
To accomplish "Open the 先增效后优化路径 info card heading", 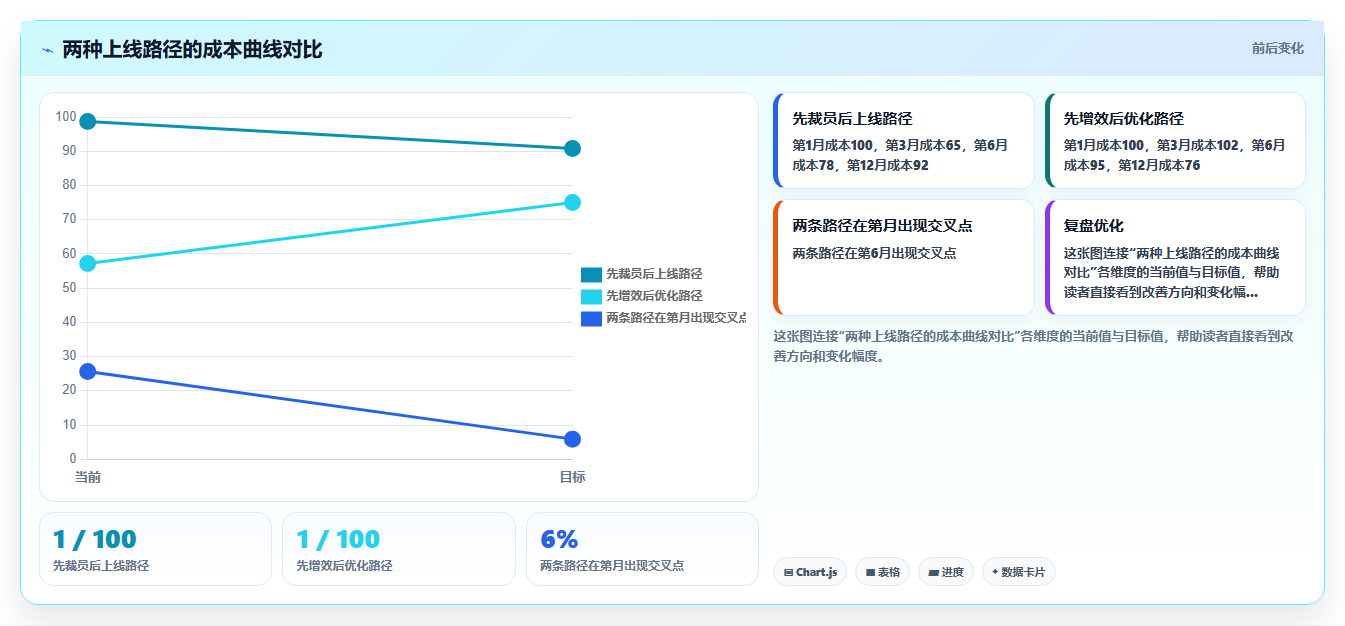I will point(1124,118).
